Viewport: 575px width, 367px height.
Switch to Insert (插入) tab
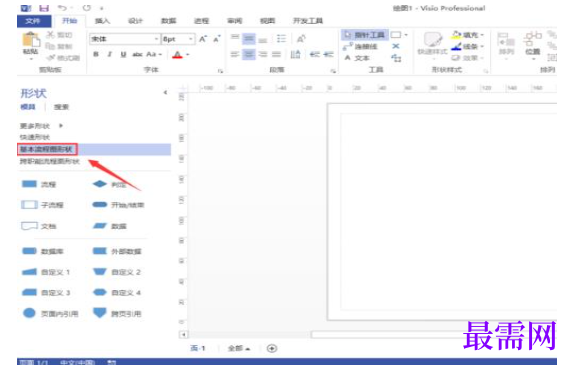coord(102,21)
